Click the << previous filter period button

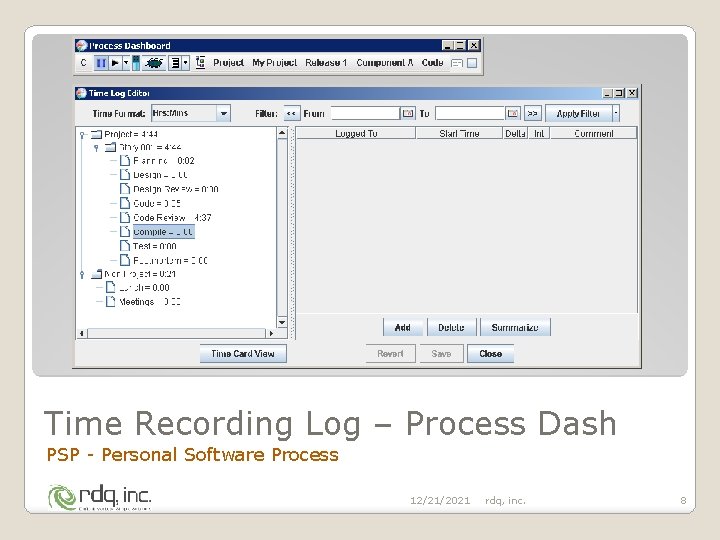291,113
